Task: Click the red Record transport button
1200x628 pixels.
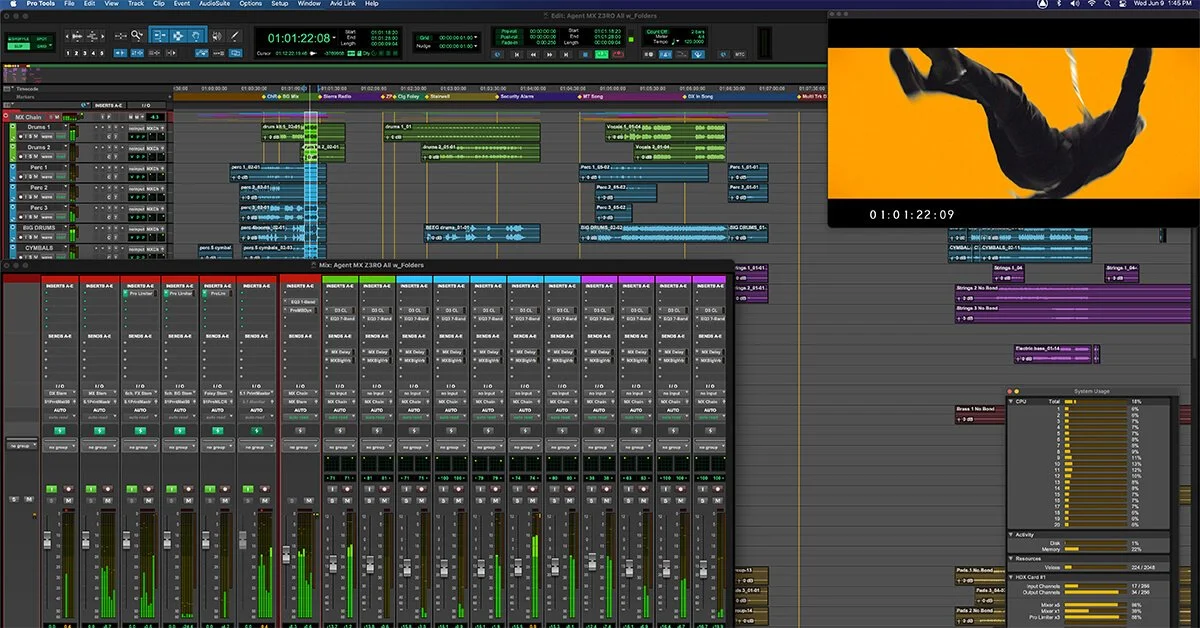Action: (618, 54)
